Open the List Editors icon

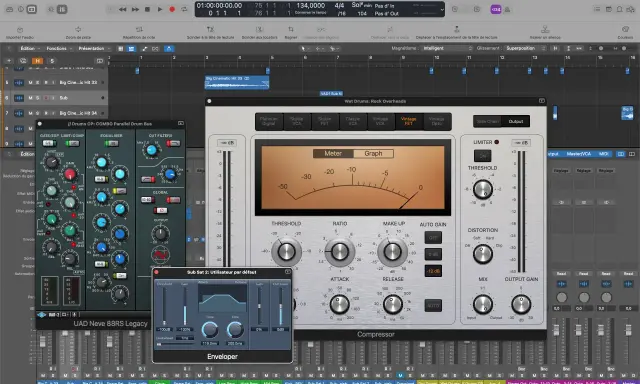click(x=597, y=9)
